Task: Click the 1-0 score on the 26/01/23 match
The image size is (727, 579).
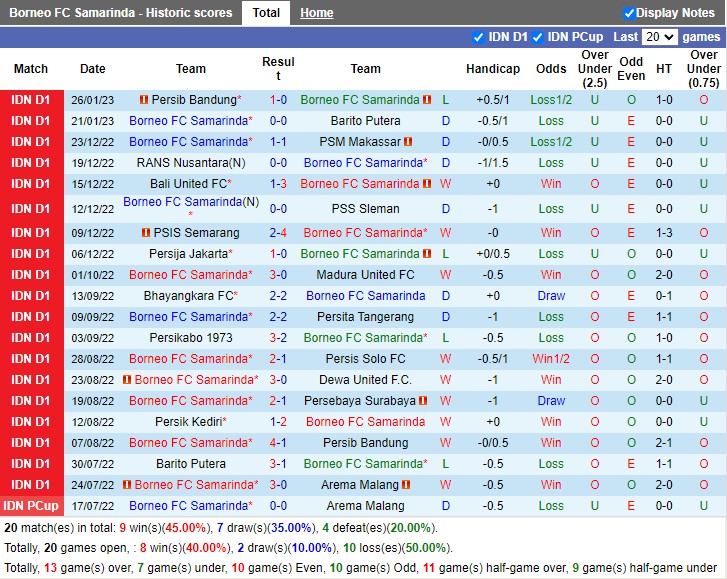Action: click(278, 100)
